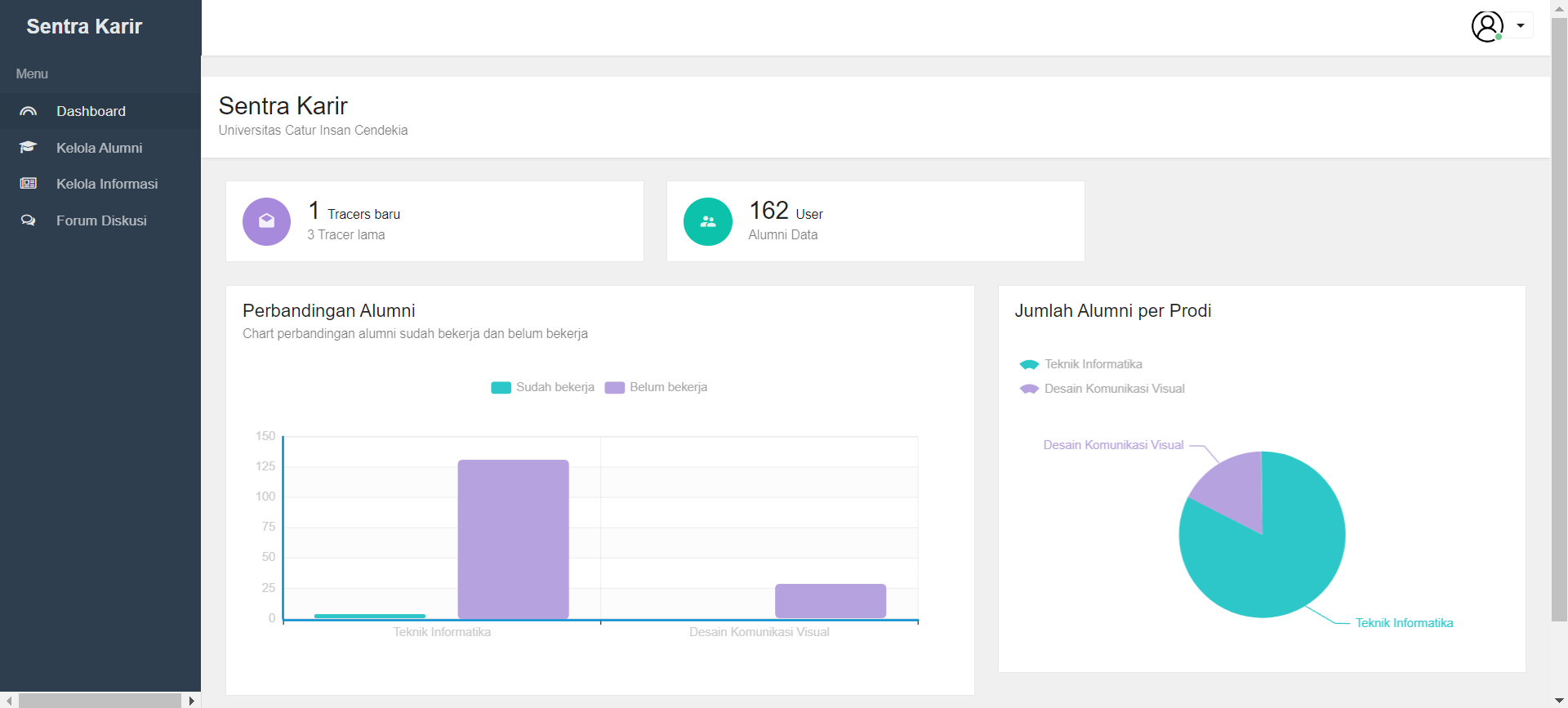Toggle Teknik Informatika legend in pie chart
The image size is (1568, 708).
(x=1081, y=364)
